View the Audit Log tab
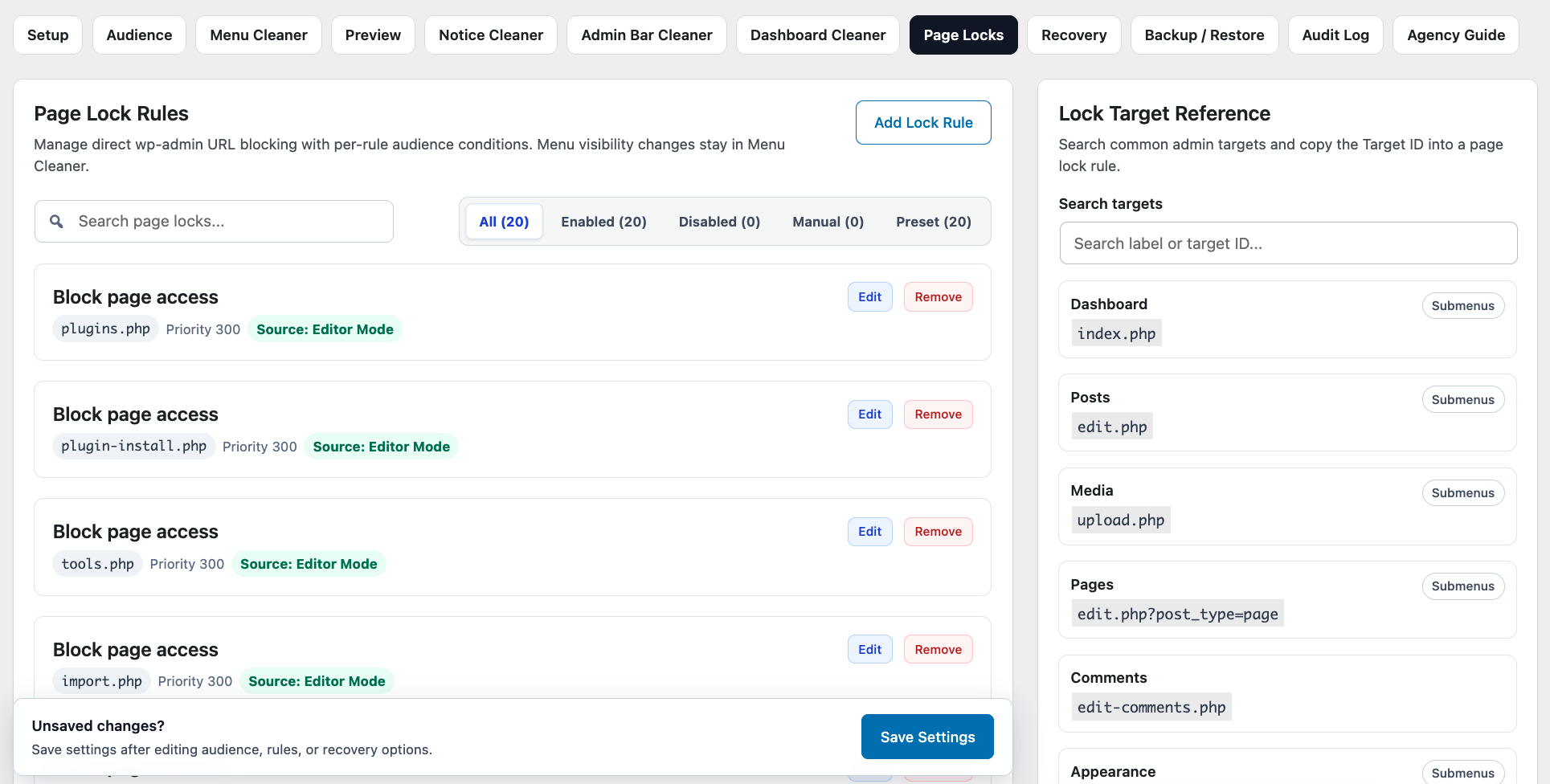 (1335, 35)
